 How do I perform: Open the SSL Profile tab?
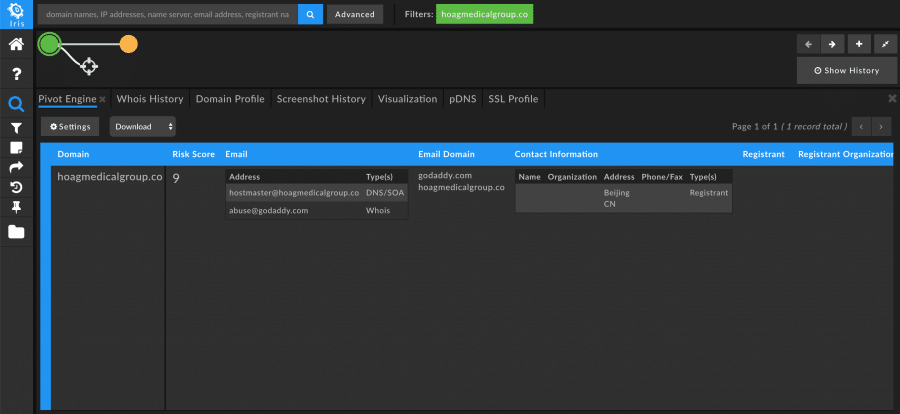coord(513,99)
